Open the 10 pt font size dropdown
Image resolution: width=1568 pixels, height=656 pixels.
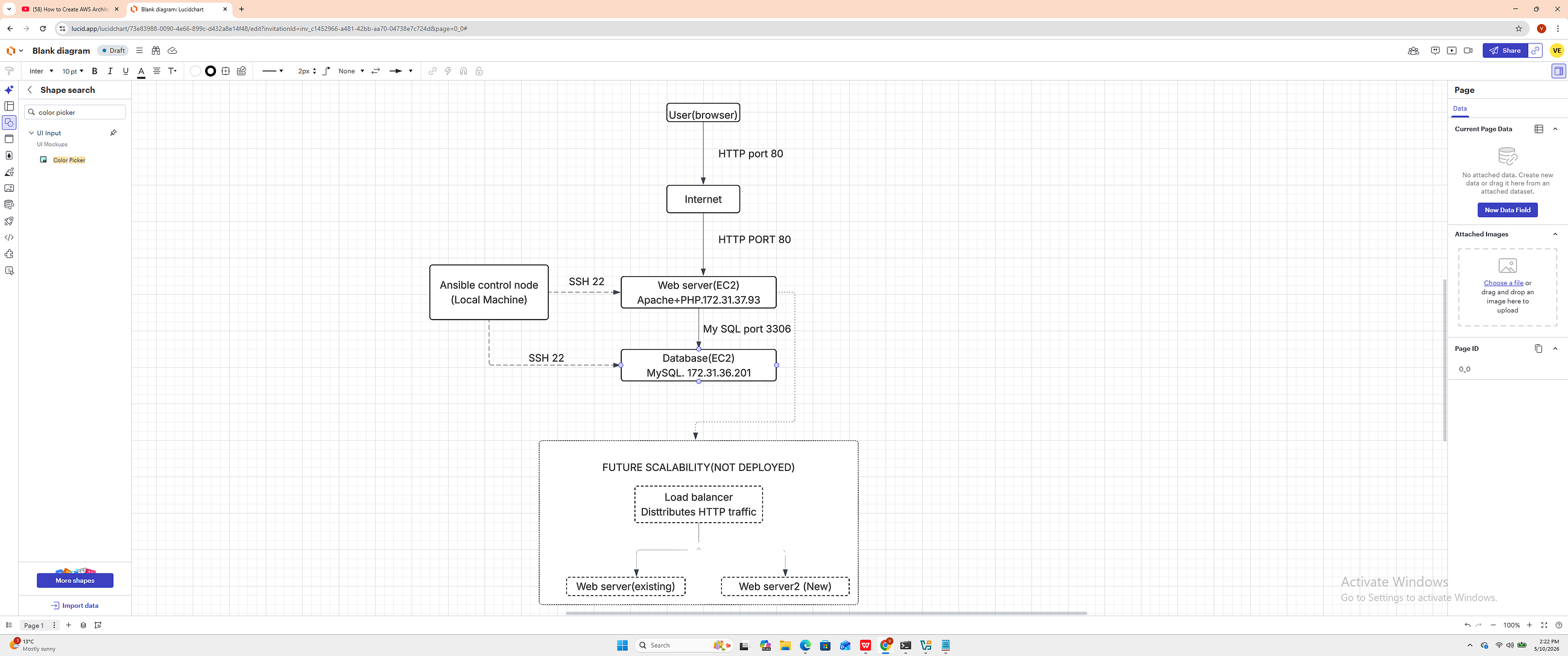[x=72, y=71]
